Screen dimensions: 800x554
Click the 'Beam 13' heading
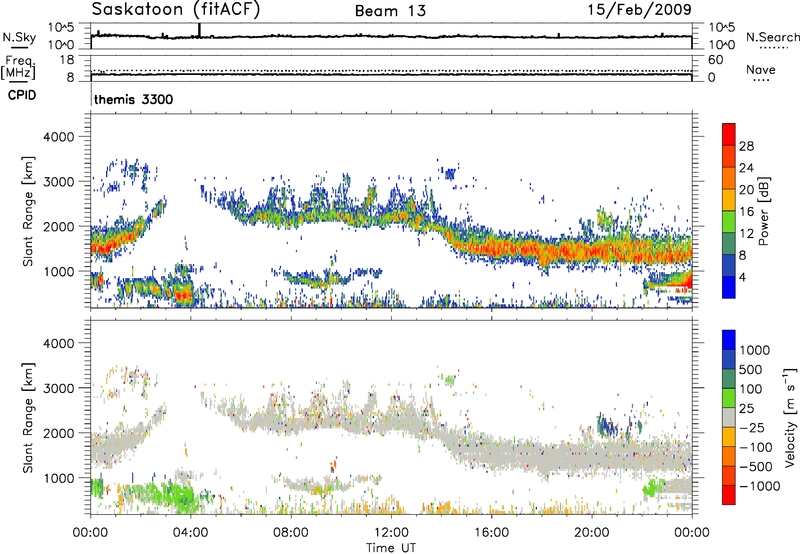tap(390, 11)
